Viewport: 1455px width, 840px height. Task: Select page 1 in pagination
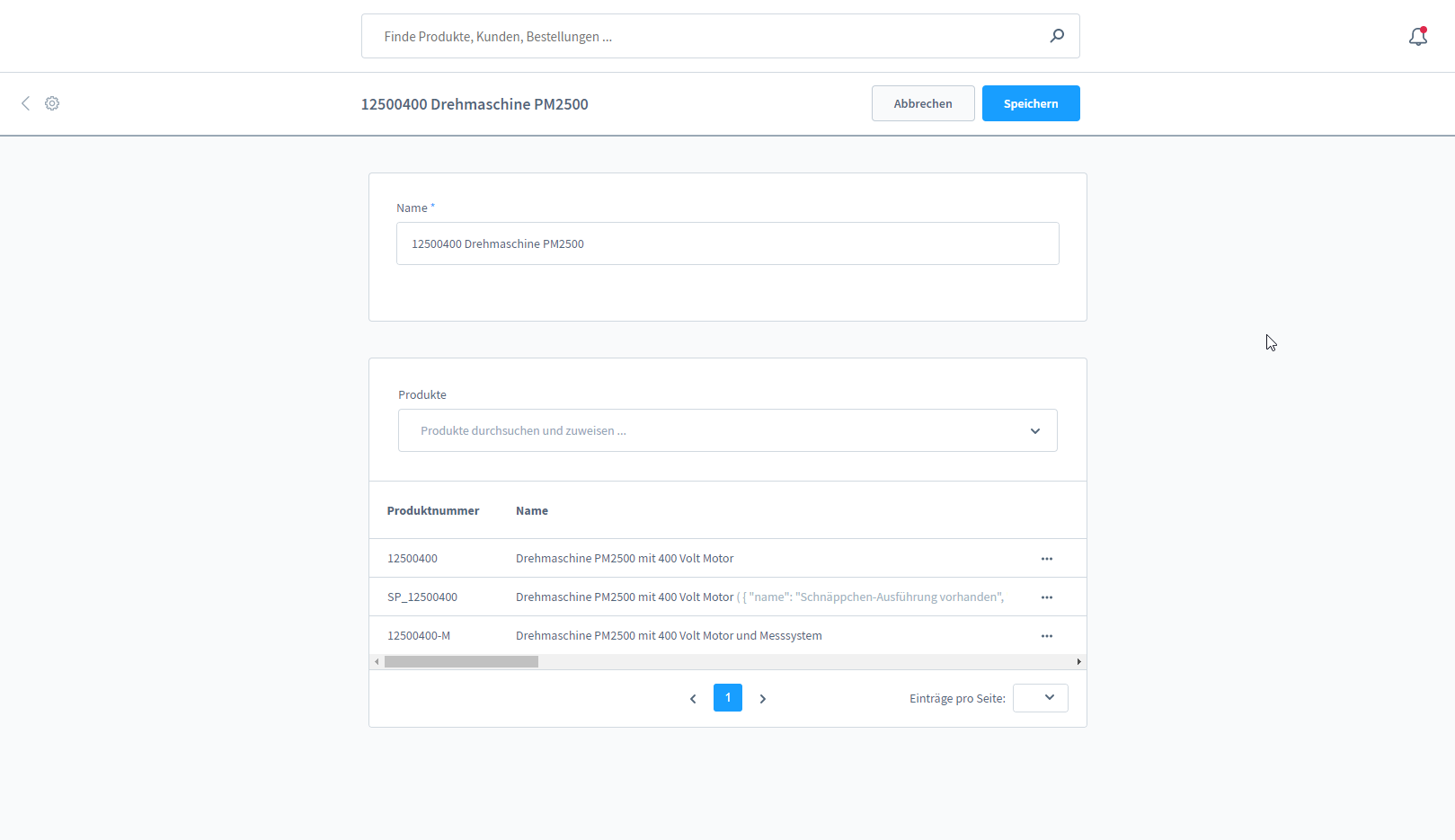coord(728,697)
